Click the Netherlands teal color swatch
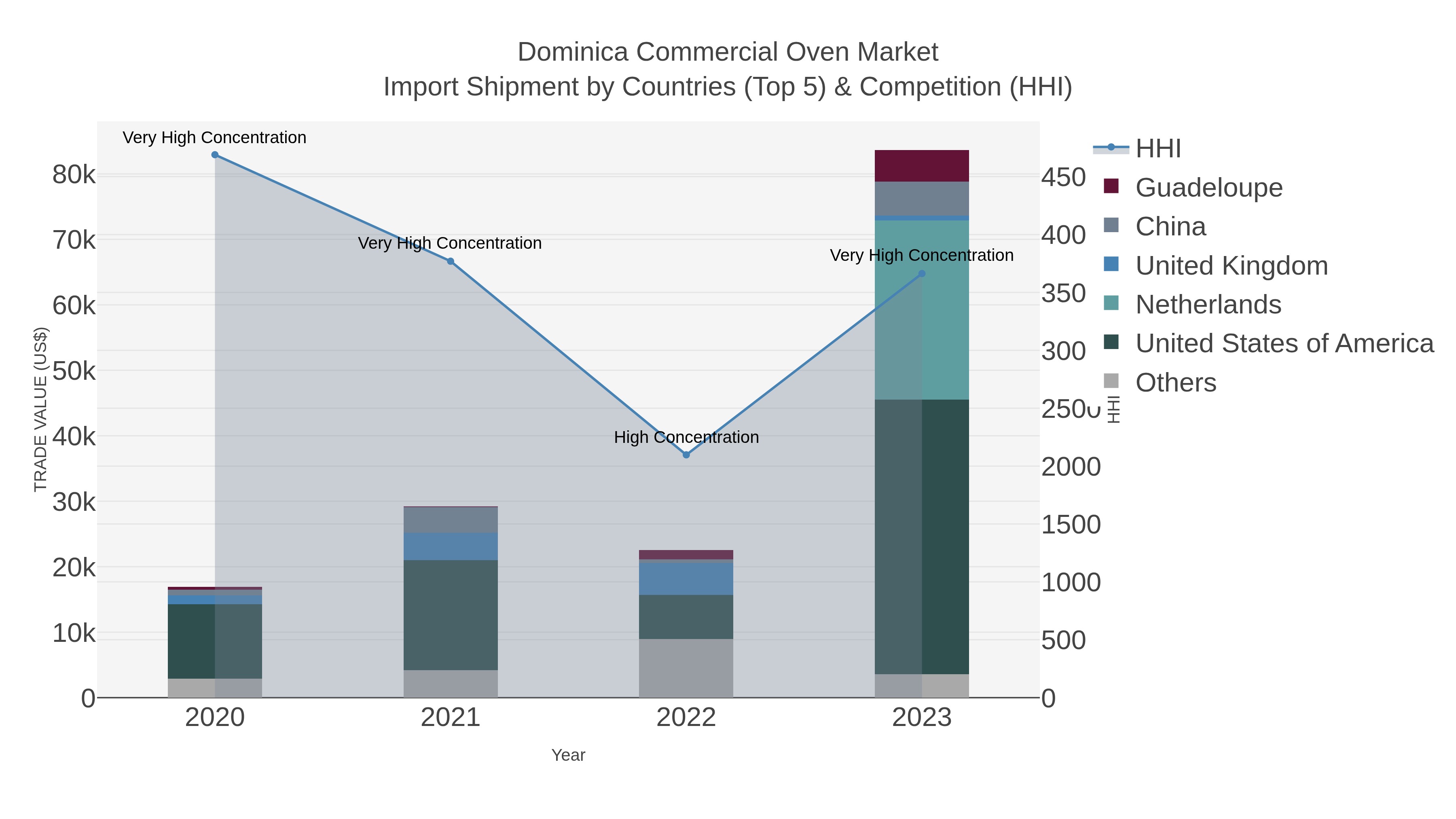This screenshot has width=1456, height=819. point(1111,303)
